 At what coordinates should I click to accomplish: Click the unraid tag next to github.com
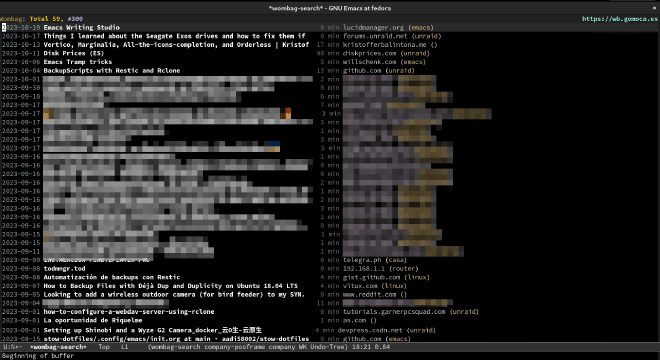(x=399, y=71)
